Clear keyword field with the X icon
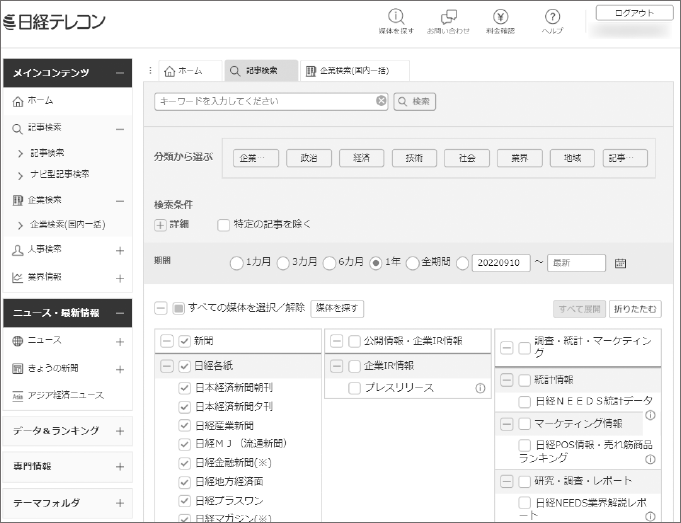This screenshot has height=523, width=681. pyautogui.click(x=381, y=101)
